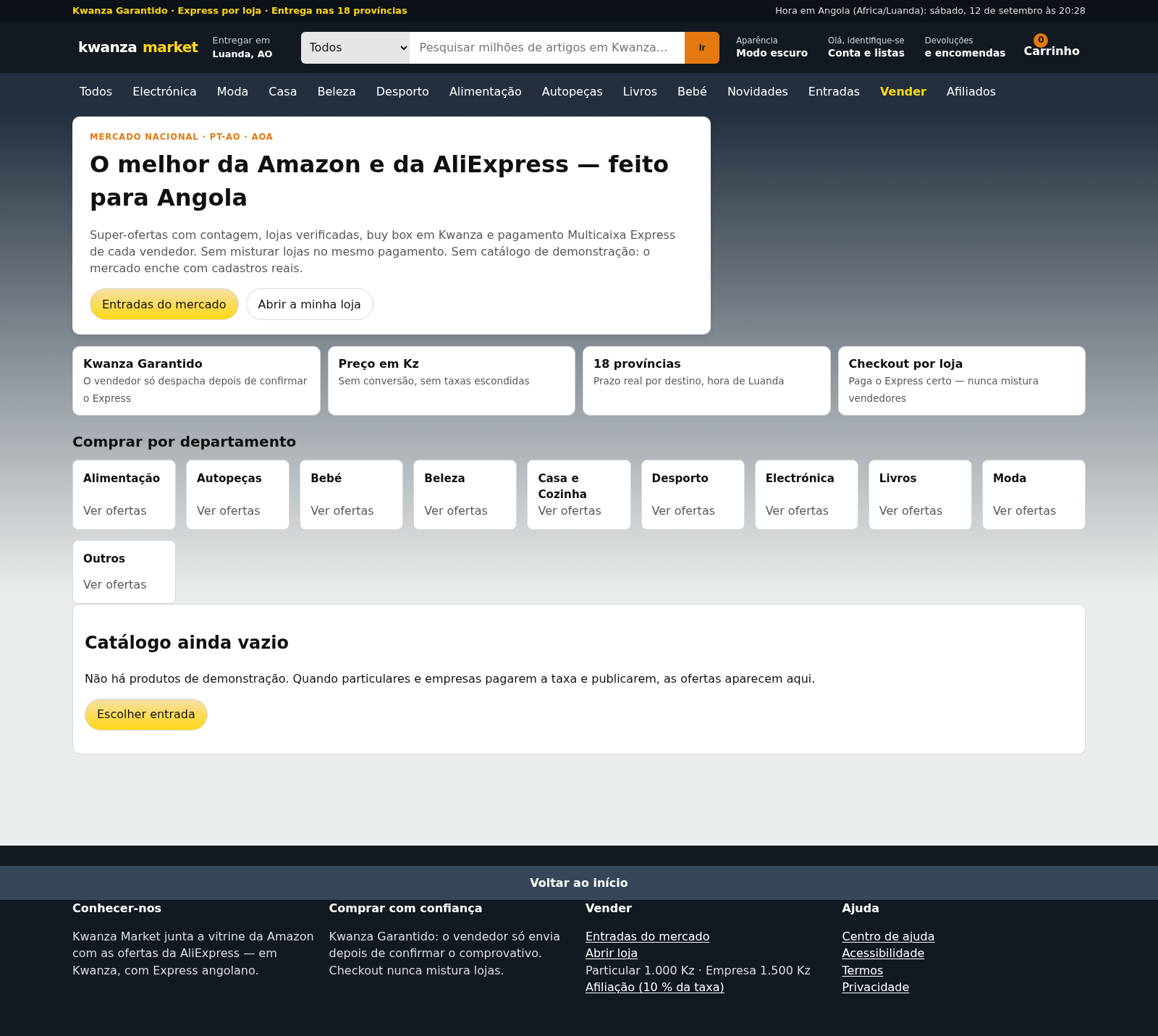Open Beleza in the navigation bar
1158x1036 pixels.
337,91
